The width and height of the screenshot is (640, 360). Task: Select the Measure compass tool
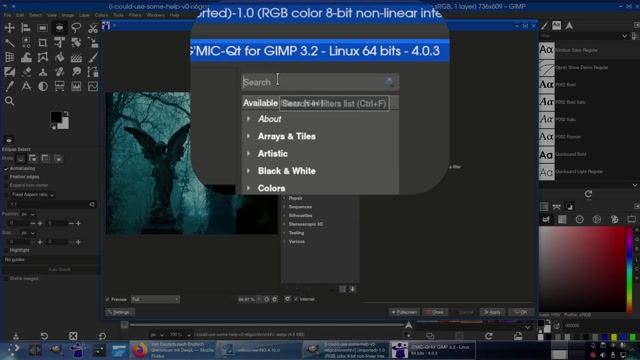(26, 87)
